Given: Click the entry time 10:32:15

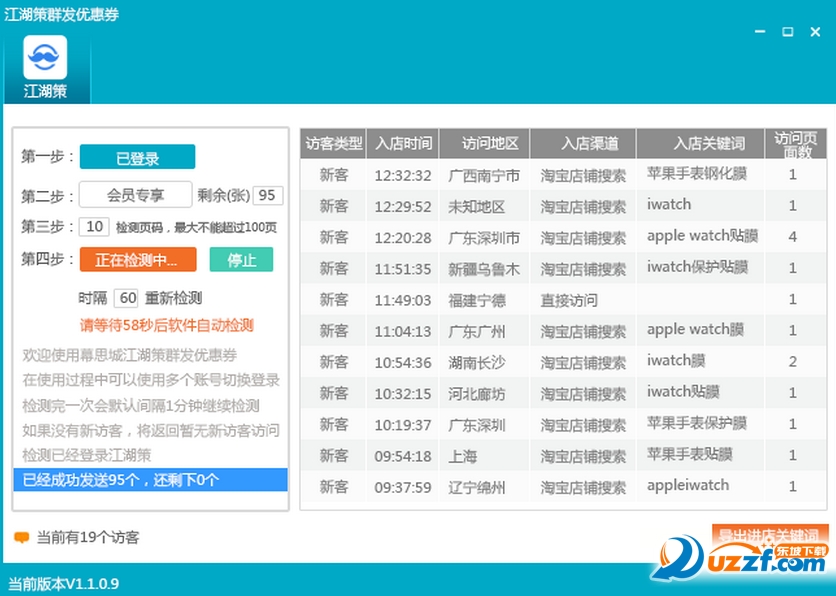Looking at the screenshot, I should pyautogui.click(x=403, y=393).
